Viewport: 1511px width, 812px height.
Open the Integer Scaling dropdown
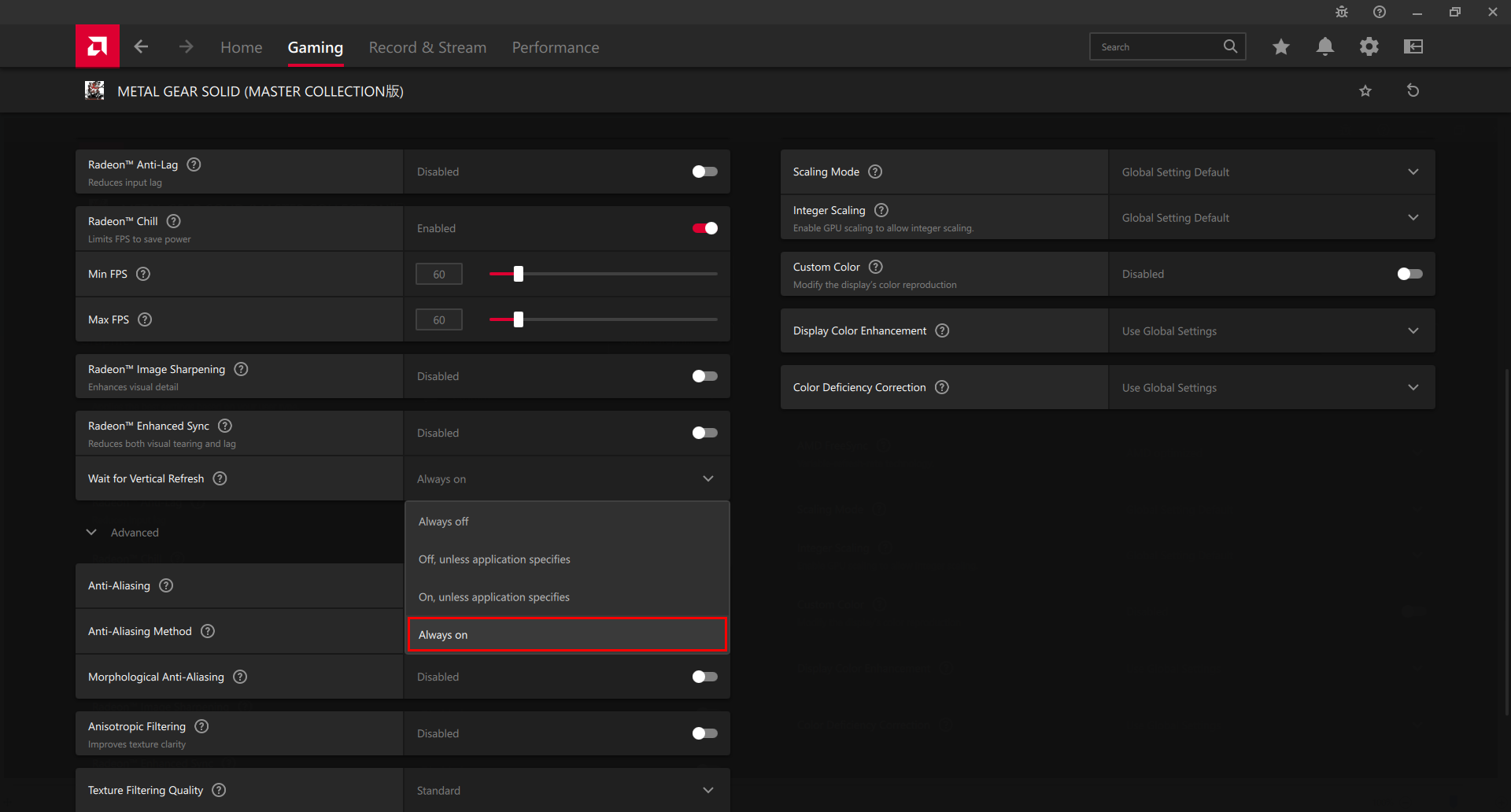[1272, 217]
